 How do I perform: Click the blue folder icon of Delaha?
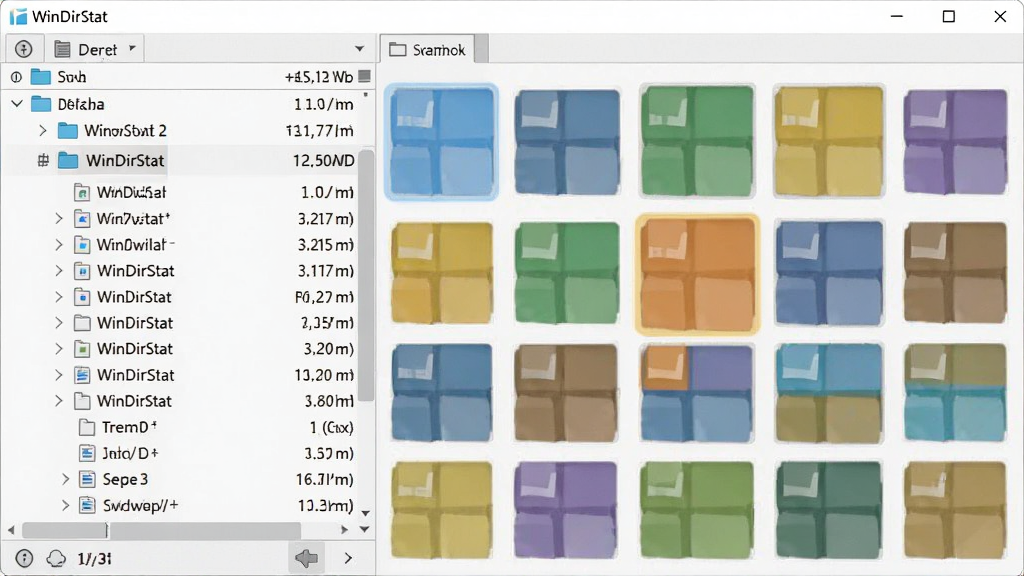[x=41, y=104]
